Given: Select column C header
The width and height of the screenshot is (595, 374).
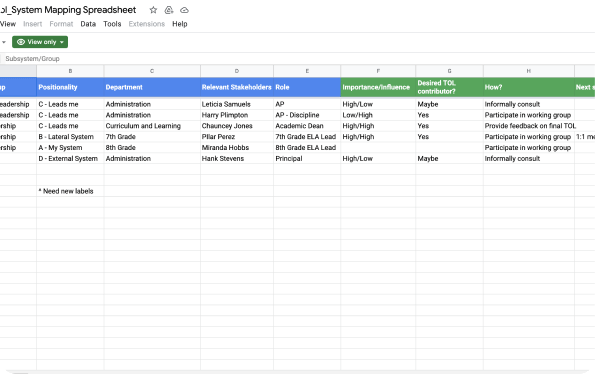Looking at the screenshot, I should [x=152, y=71].
